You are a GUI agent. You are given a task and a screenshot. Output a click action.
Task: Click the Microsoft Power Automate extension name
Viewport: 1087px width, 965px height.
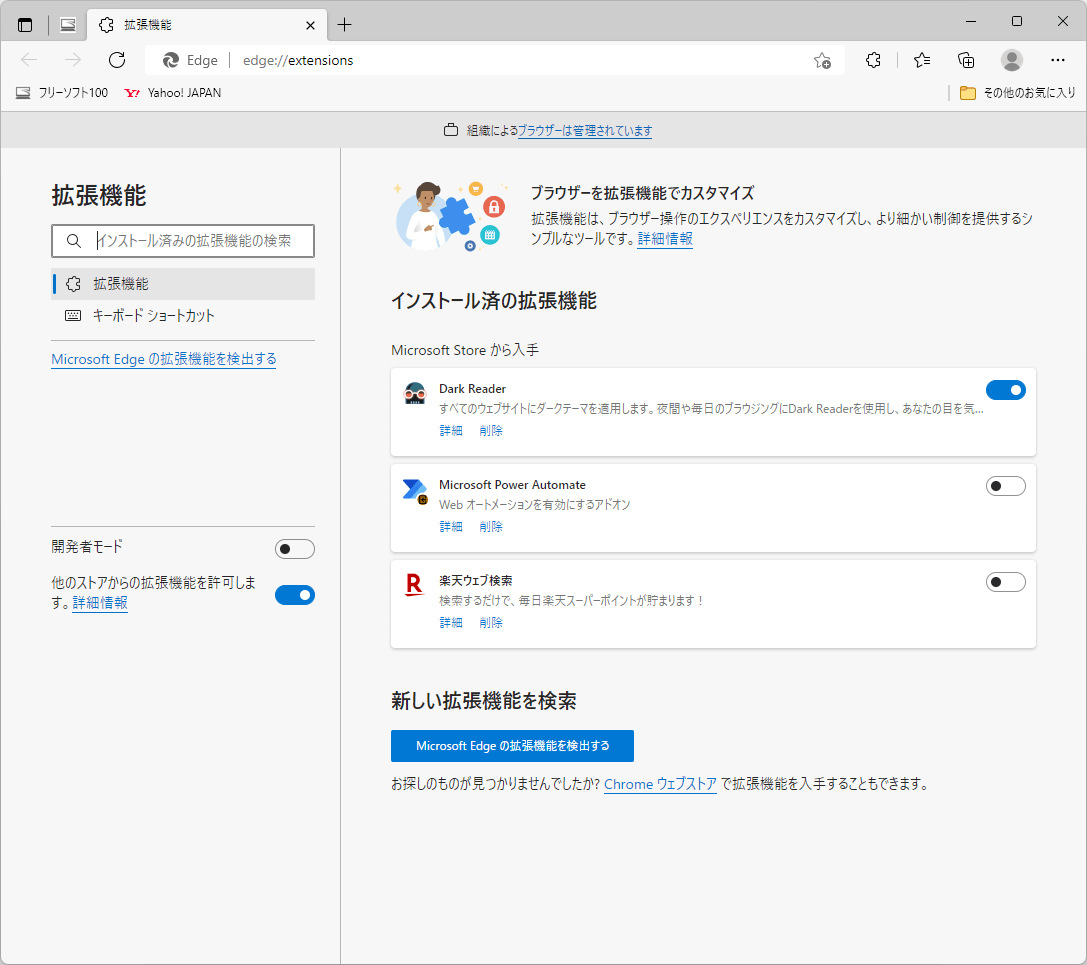(512, 485)
